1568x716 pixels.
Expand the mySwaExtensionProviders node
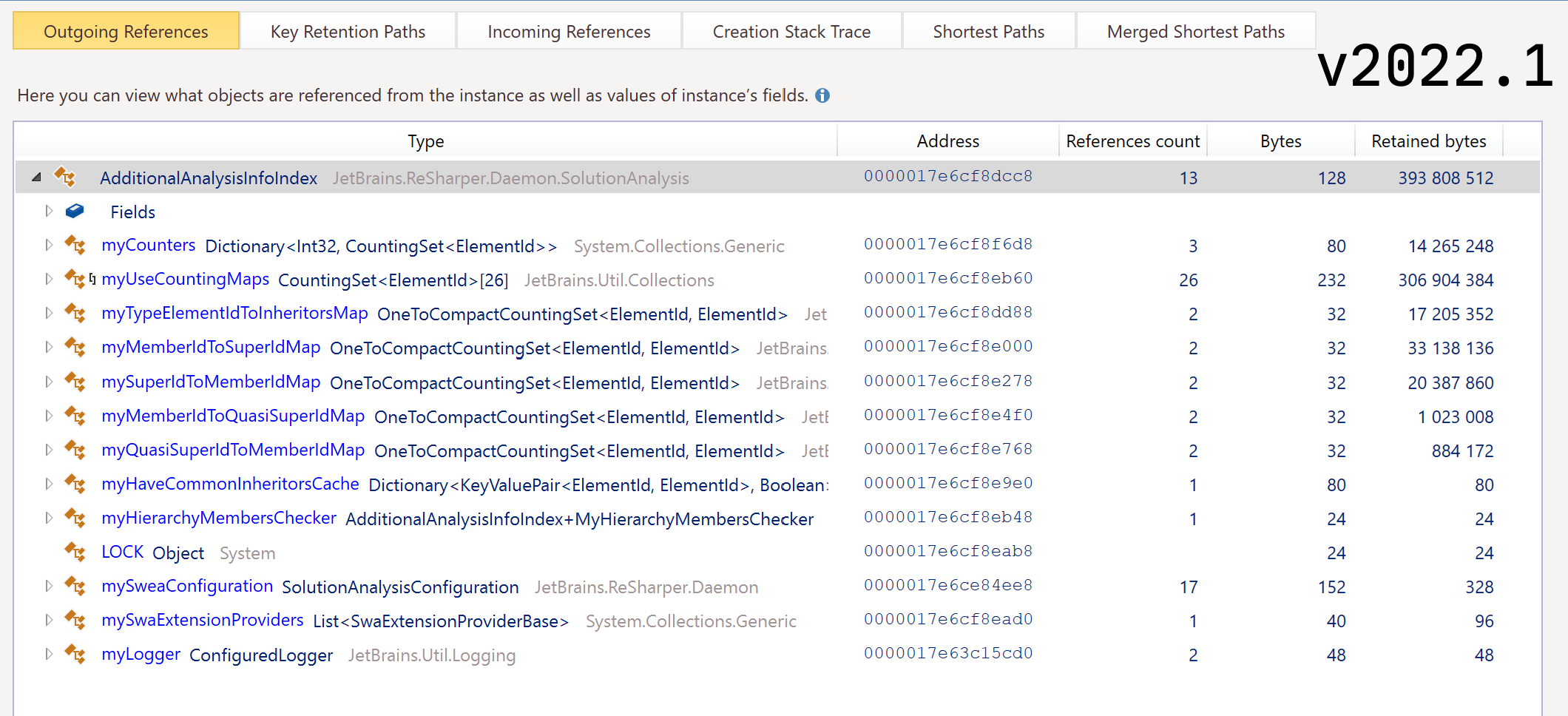coord(49,620)
